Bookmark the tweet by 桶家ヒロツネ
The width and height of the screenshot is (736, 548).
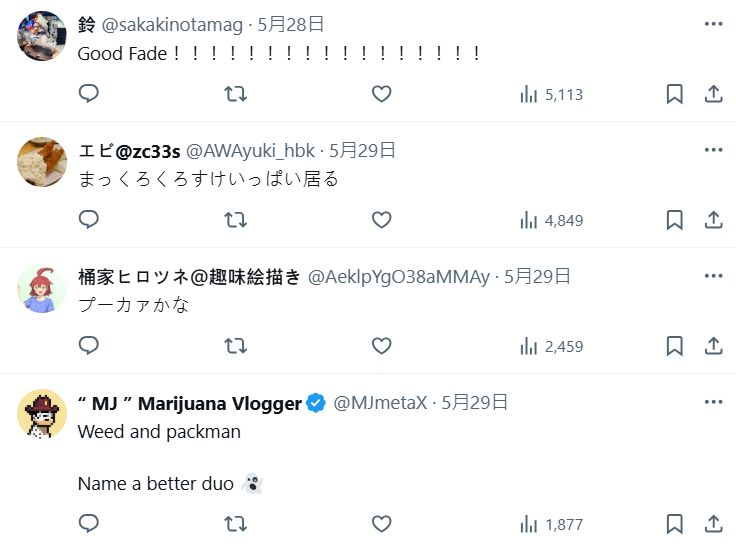[x=675, y=346]
